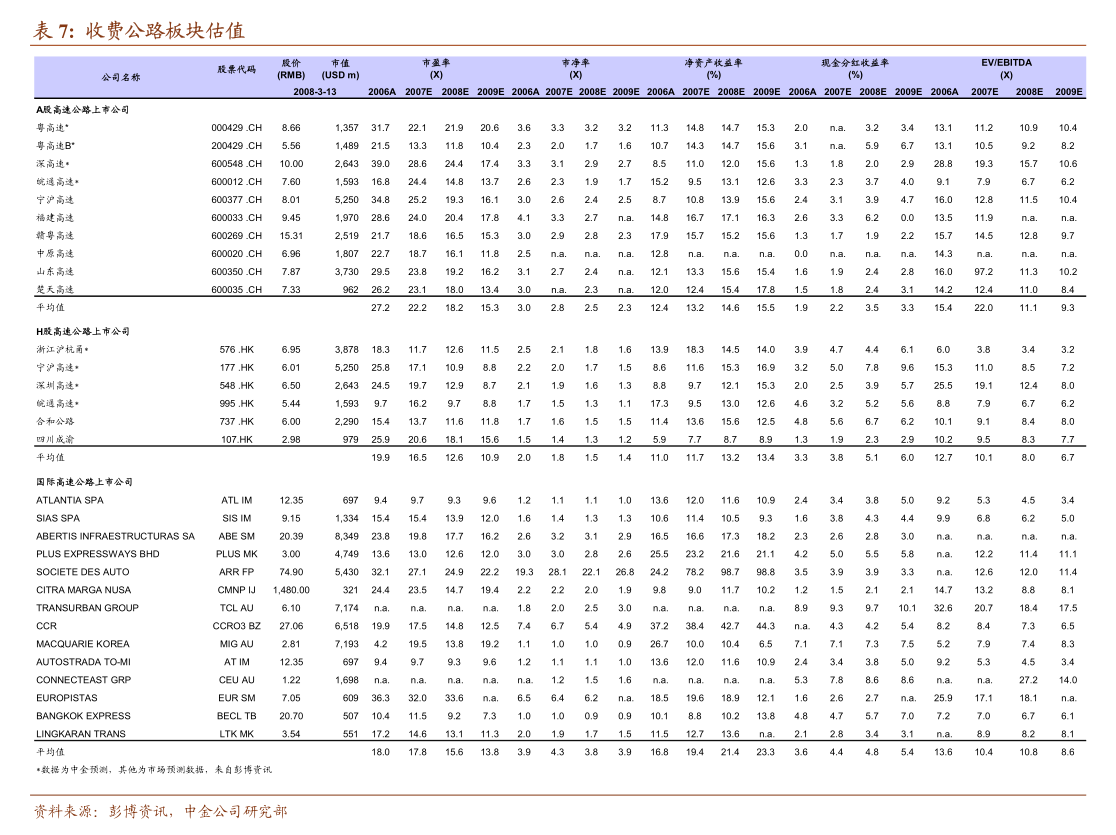Click the 公司名称 column header
Screen dimensions: 1116x835
pos(121,77)
